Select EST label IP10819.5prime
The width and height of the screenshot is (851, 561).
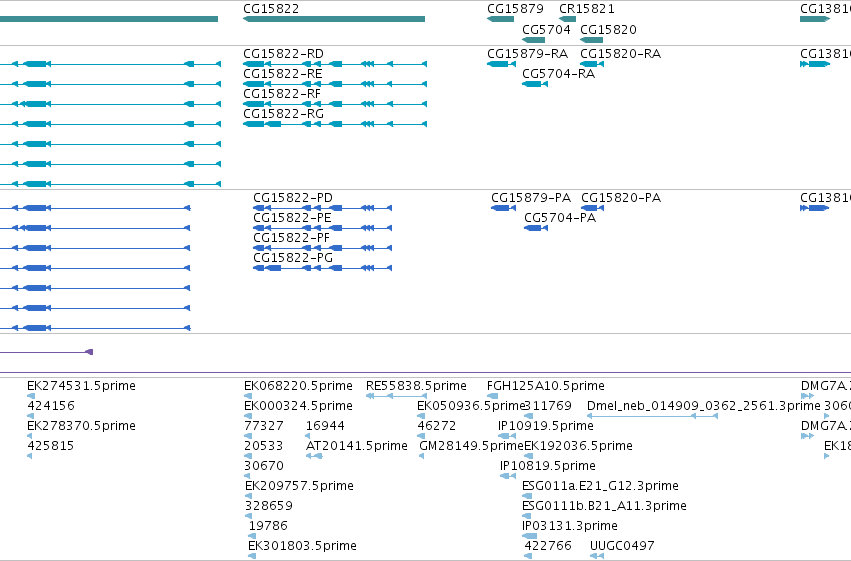point(548,466)
